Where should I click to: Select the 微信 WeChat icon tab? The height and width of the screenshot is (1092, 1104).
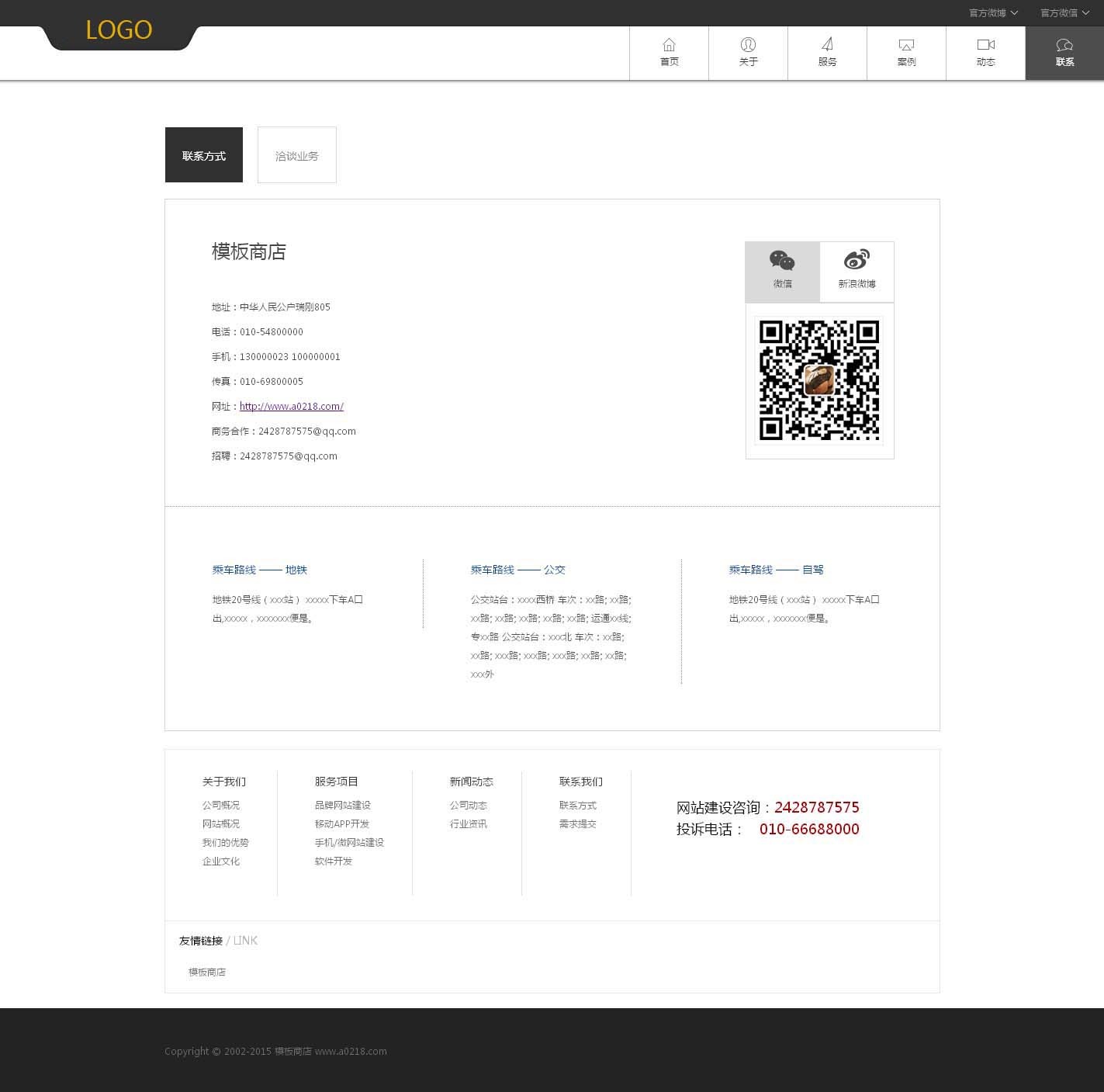tap(782, 261)
